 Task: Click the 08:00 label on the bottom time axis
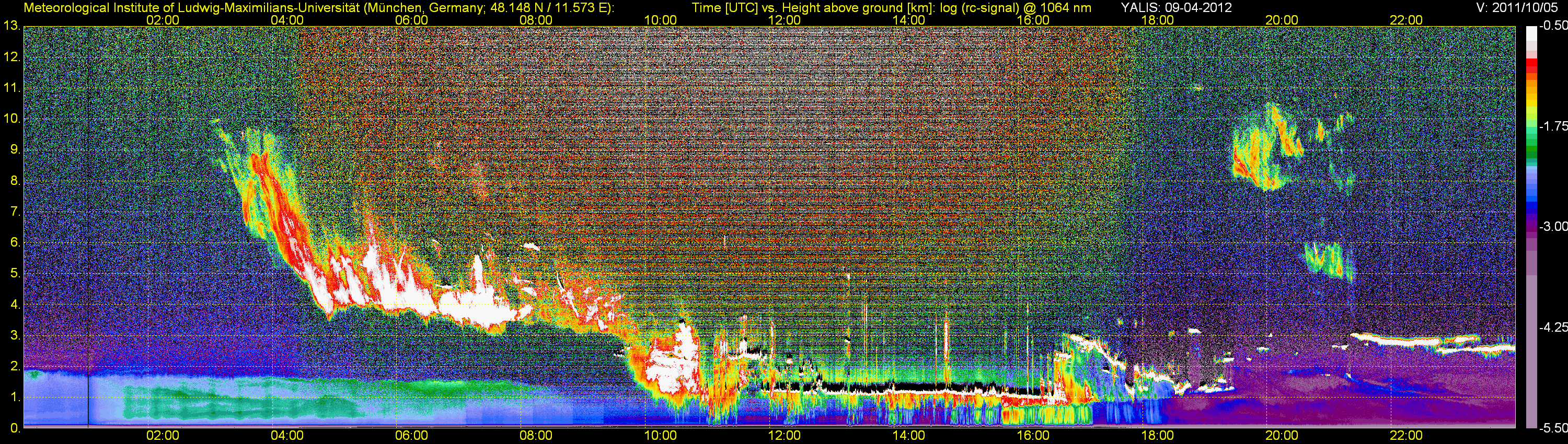pos(536,436)
